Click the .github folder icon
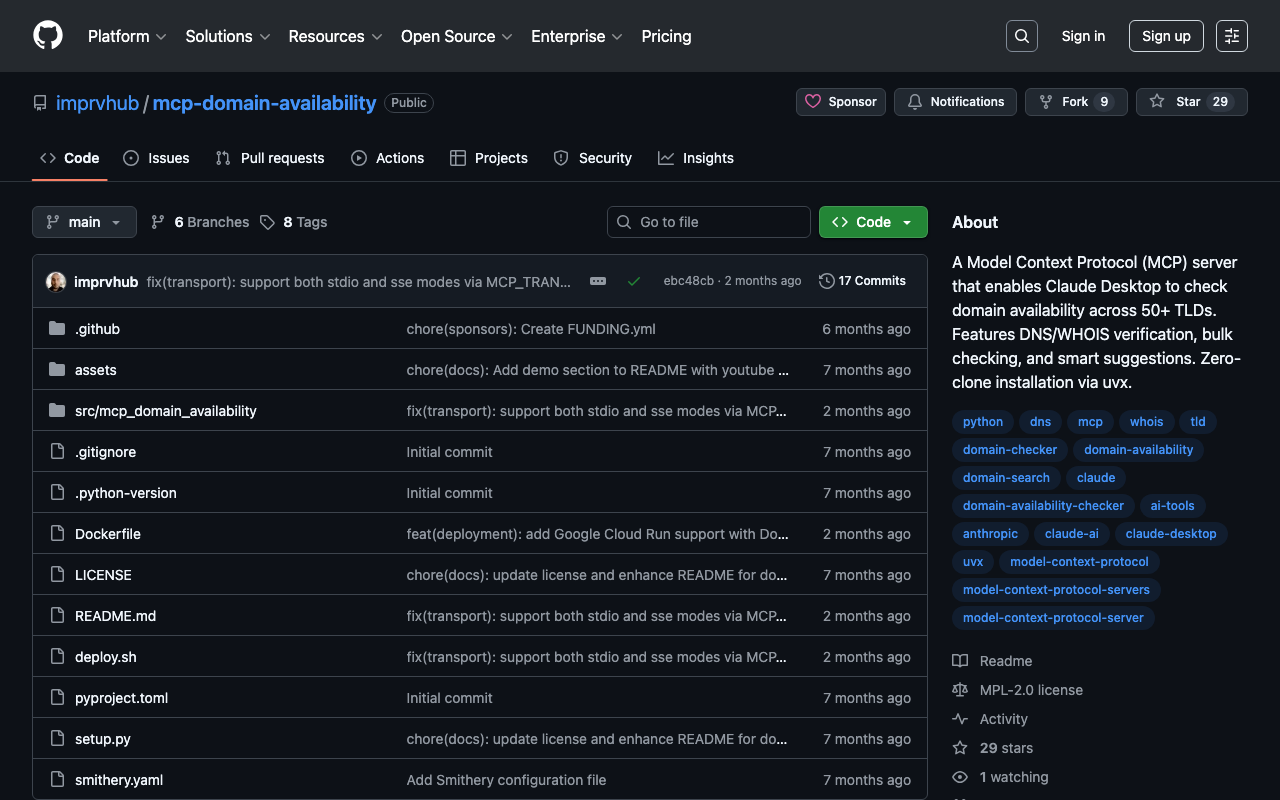 tap(57, 329)
